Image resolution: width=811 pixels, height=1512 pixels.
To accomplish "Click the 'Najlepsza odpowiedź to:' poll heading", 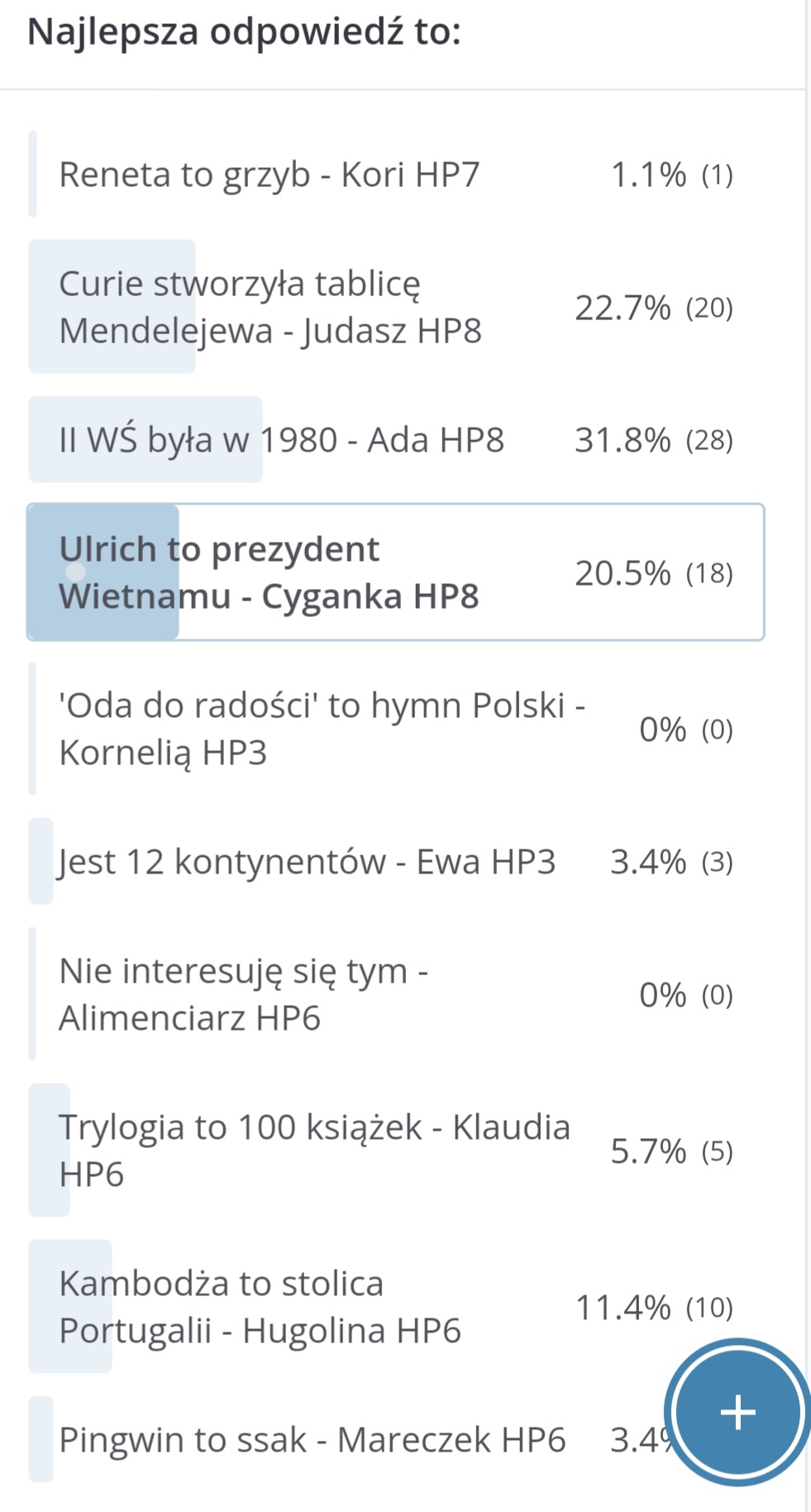I will tap(245, 33).
